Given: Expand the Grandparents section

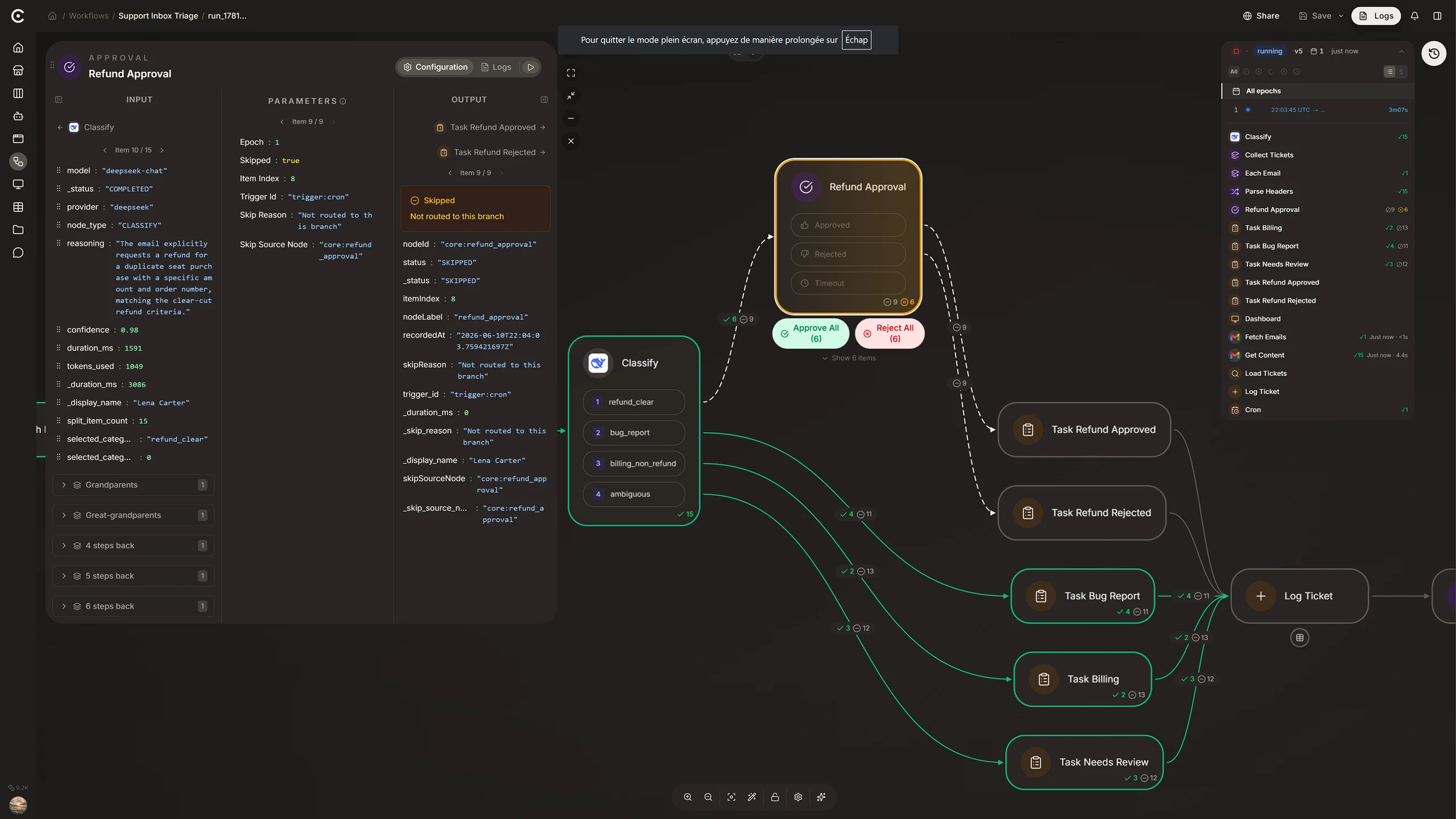Looking at the screenshot, I should tap(134, 485).
